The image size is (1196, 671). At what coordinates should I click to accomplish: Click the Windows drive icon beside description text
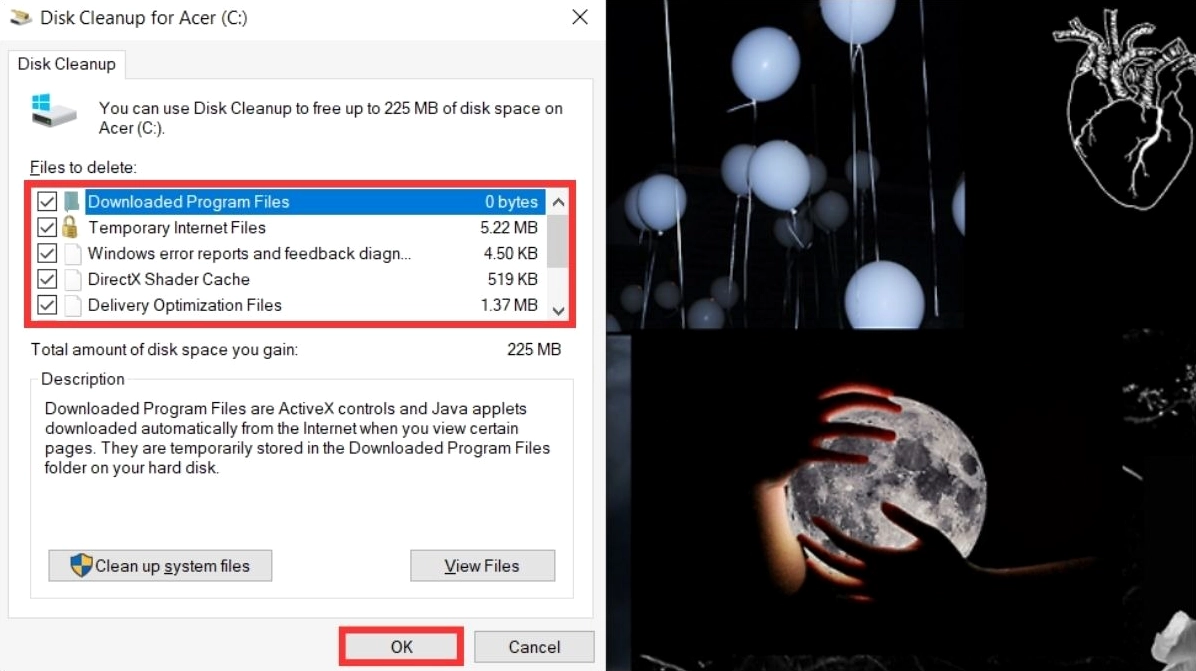[53, 111]
